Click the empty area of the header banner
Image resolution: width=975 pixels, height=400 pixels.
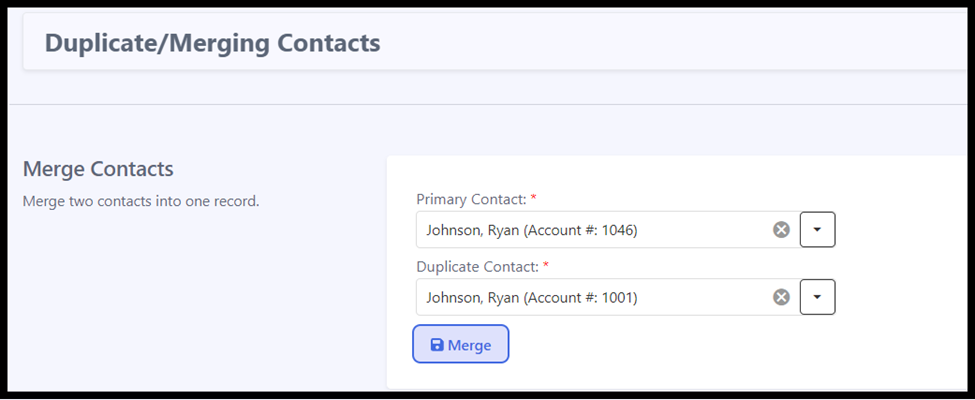[672, 42]
